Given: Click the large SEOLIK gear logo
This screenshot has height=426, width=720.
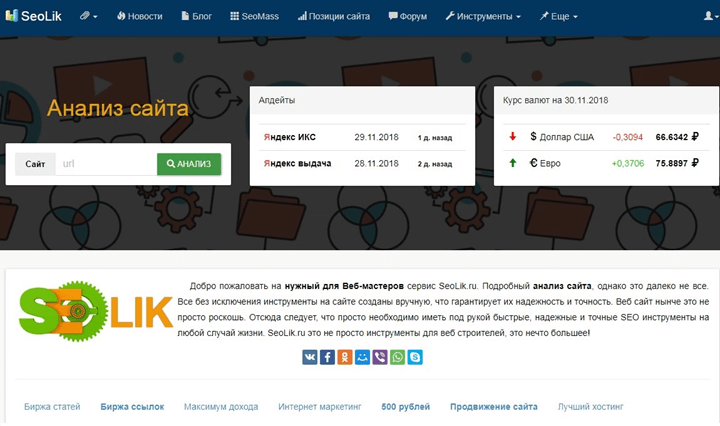Looking at the screenshot, I should click(x=96, y=312).
